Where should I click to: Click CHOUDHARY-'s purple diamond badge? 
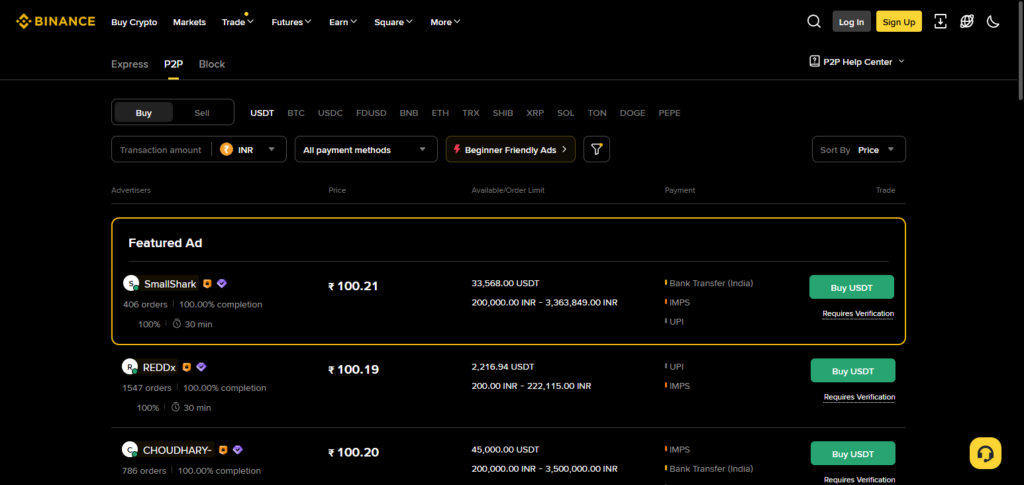coord(238,450)
